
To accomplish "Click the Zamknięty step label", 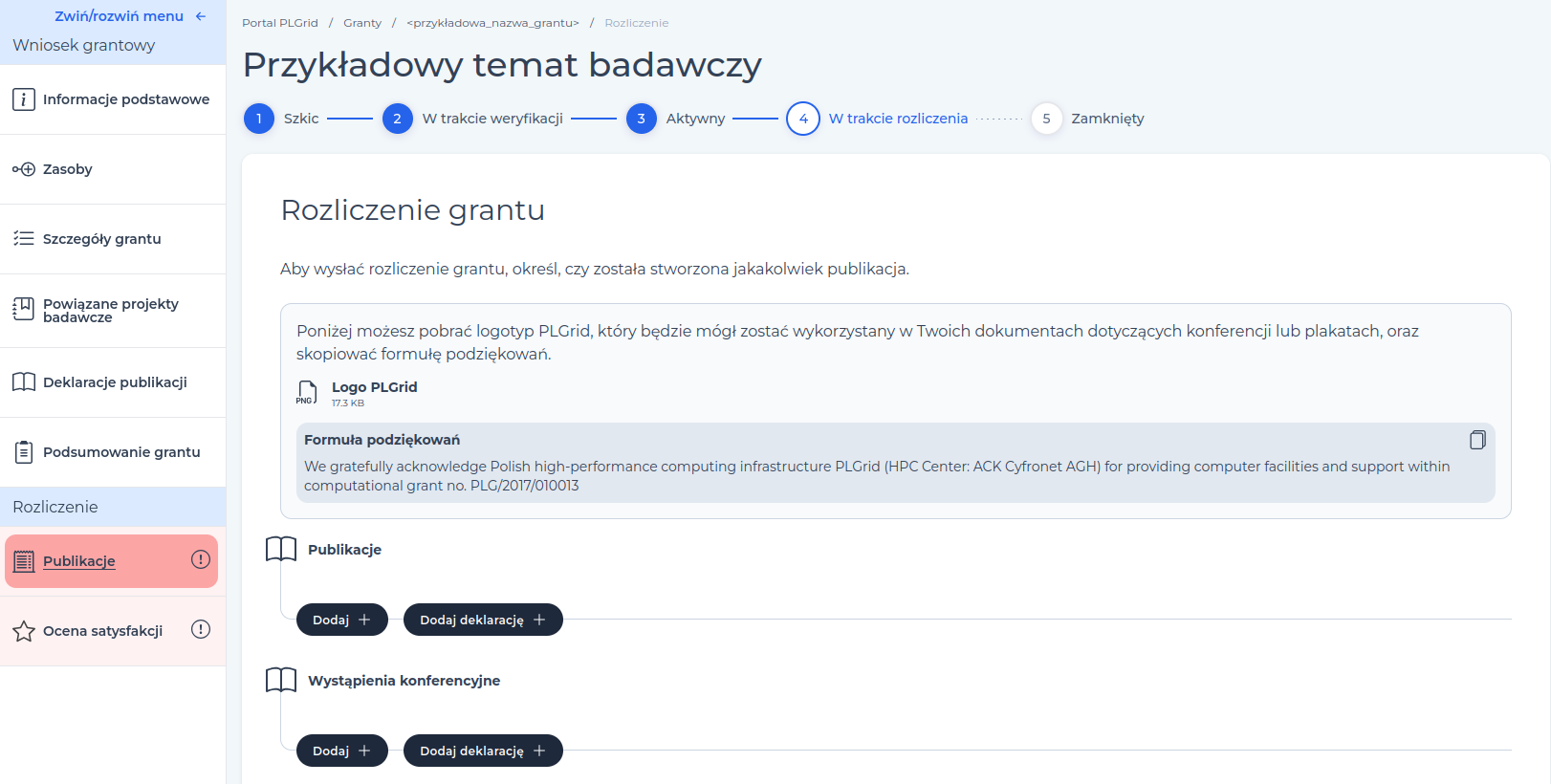I will click(1107, 119).
